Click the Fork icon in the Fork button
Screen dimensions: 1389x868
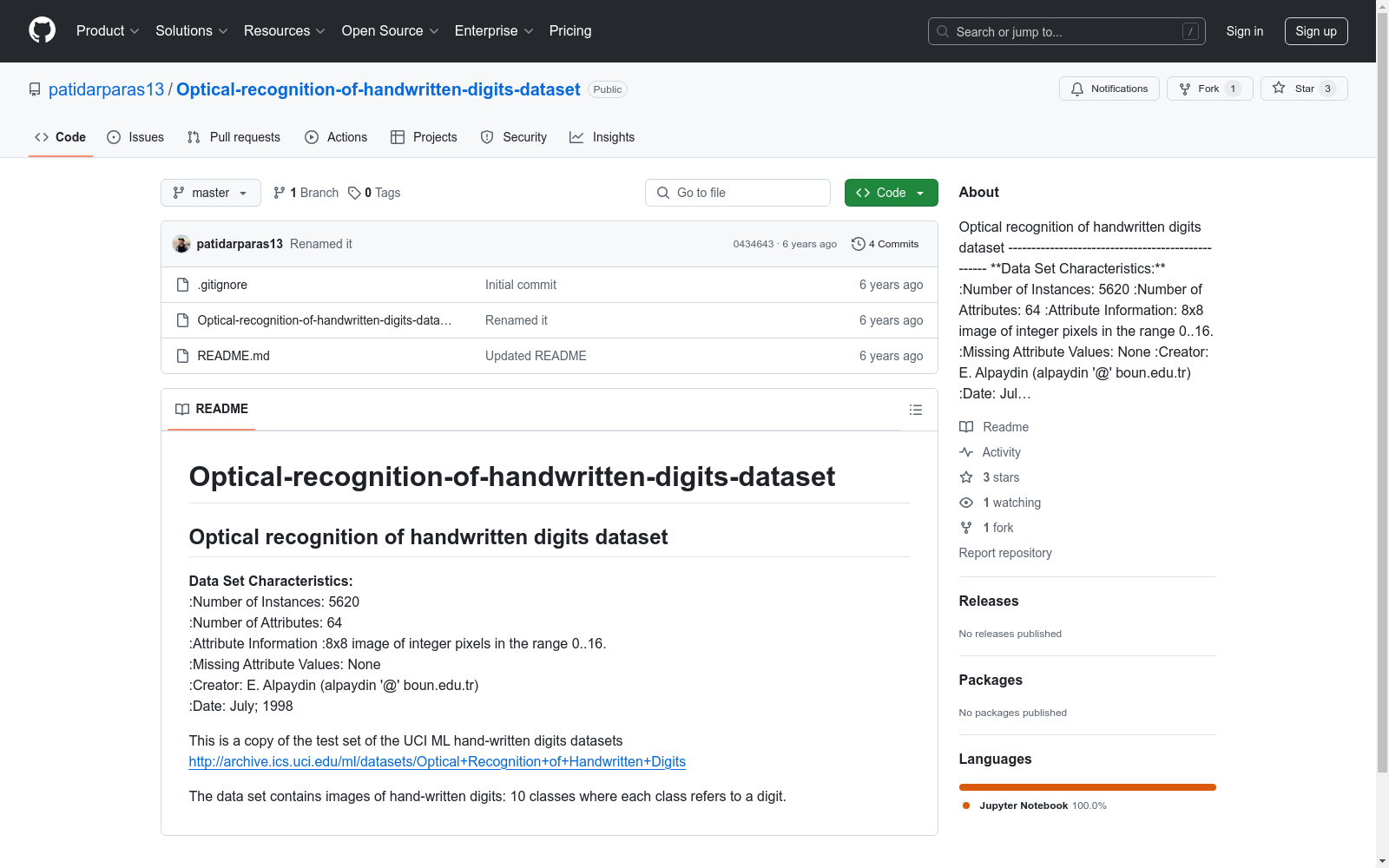1185,89
